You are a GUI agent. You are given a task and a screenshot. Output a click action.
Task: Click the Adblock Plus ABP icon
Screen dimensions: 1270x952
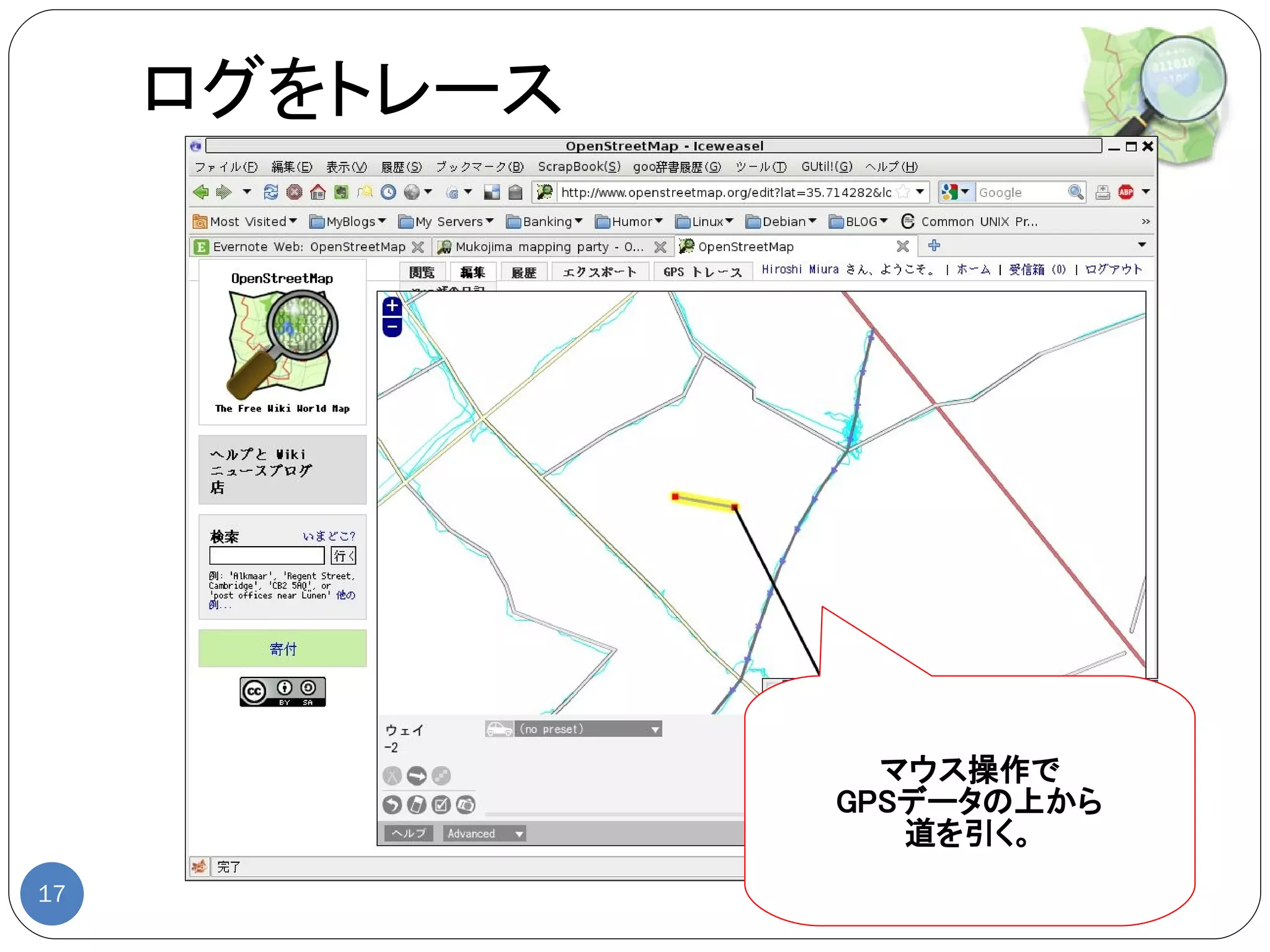(1126, 192)
